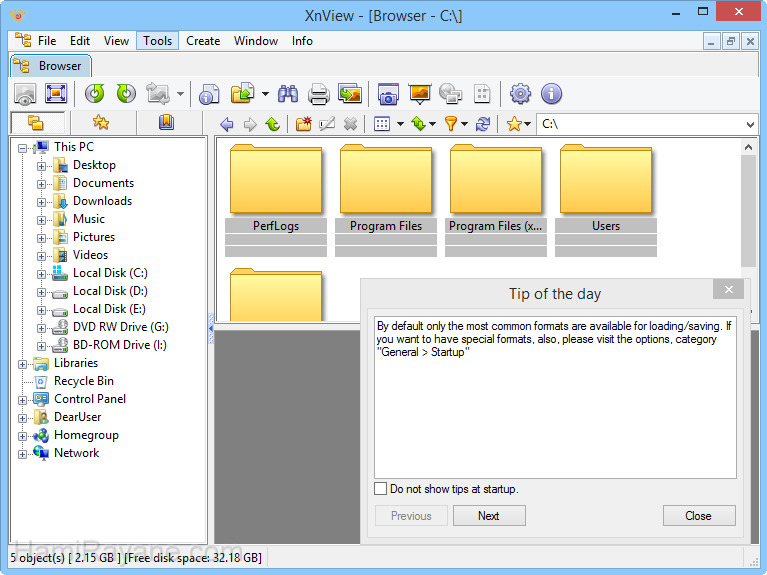Select Downloads in the folder tree
This screenshot has width=767, height=575.
pos(102,201)
